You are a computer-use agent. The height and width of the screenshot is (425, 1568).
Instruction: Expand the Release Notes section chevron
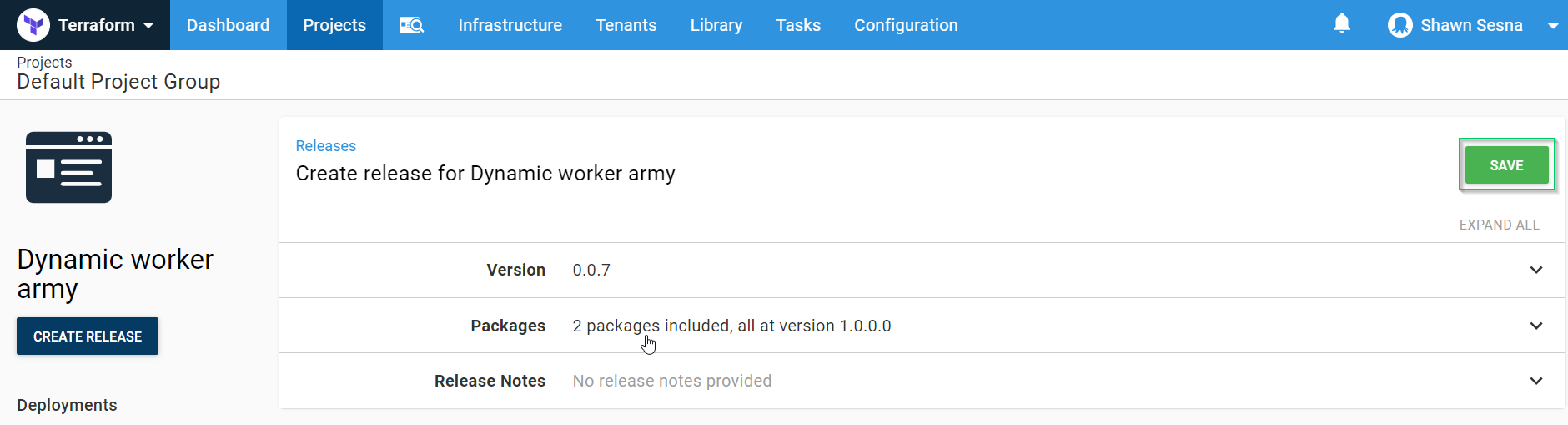[x=1536, y=381]
